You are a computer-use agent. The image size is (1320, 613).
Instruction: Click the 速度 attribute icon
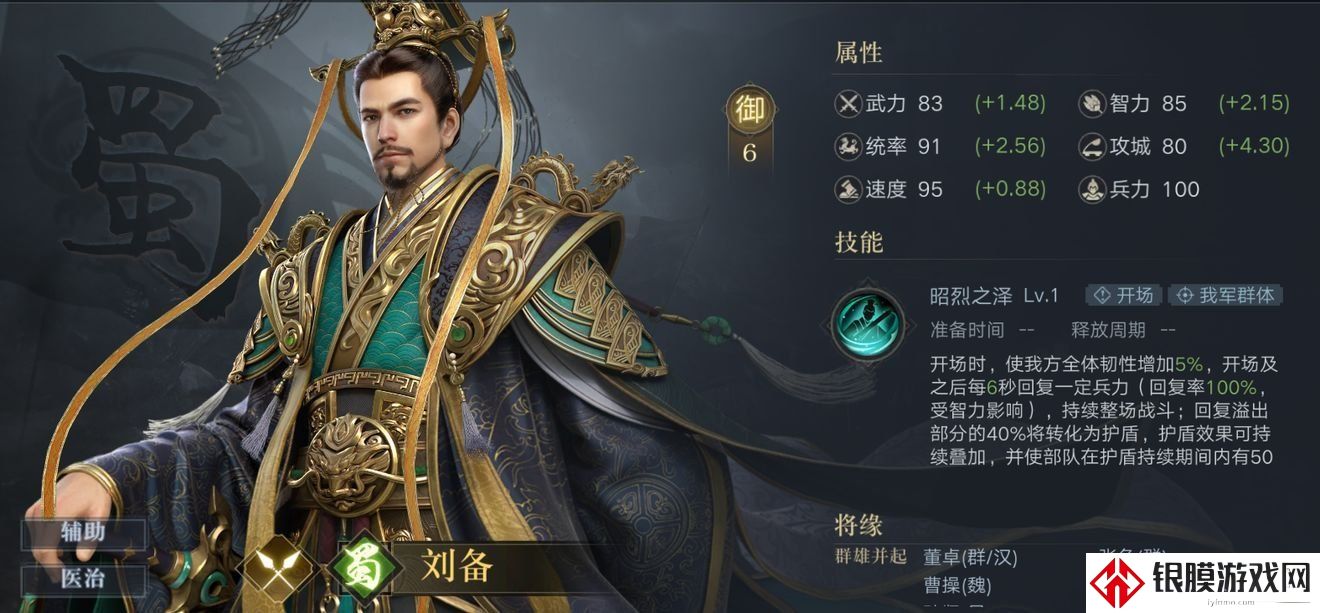(849, 188)
